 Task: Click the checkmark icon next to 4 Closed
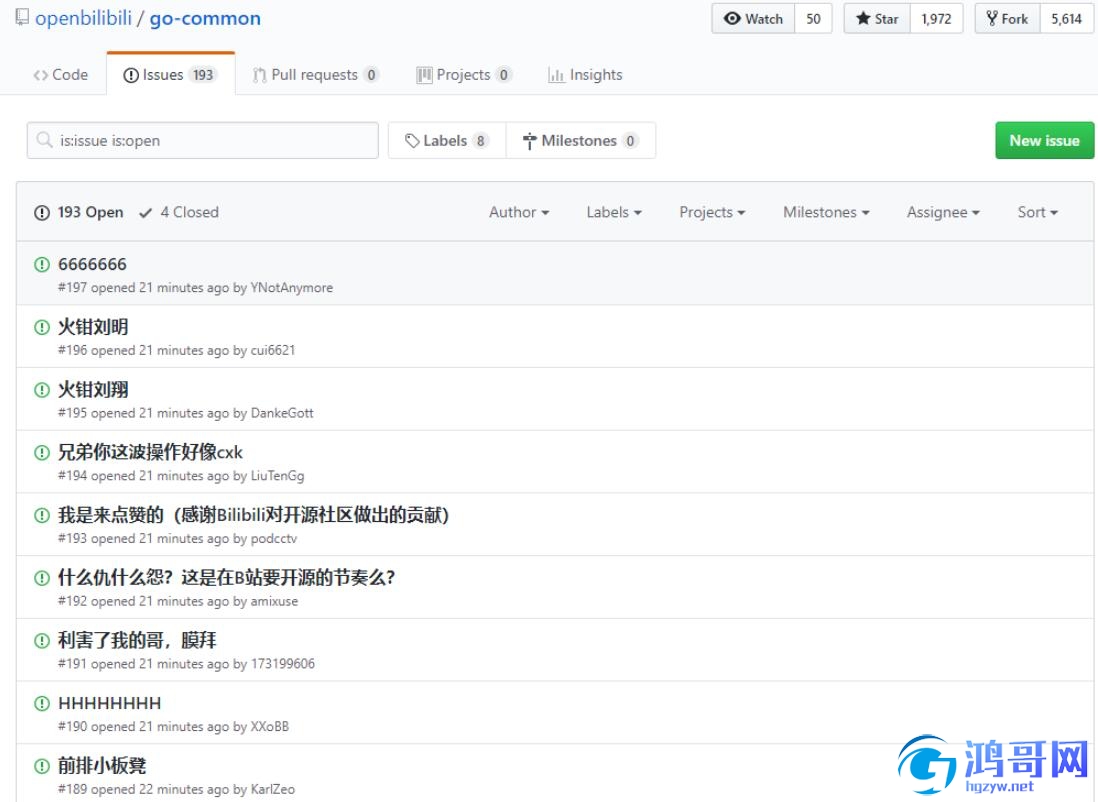point(146,213)
